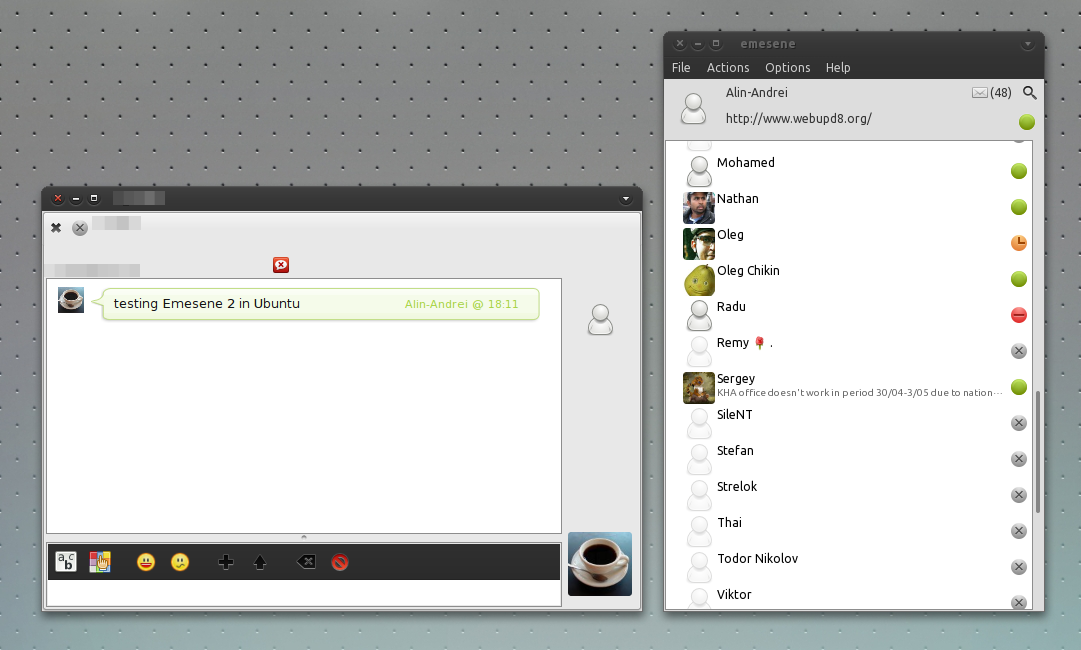Block the contact with the red prohibited icon

[x=340, y=562]
